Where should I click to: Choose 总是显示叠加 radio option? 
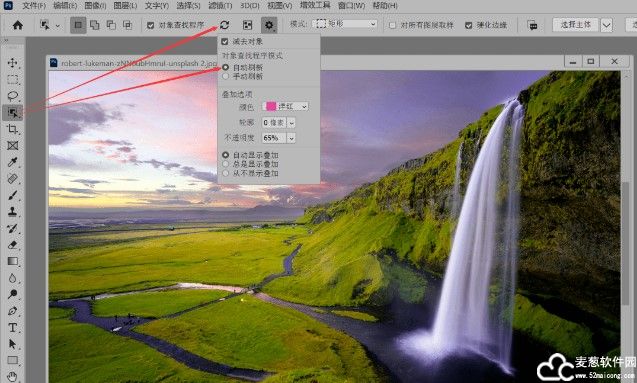(225, 164)
